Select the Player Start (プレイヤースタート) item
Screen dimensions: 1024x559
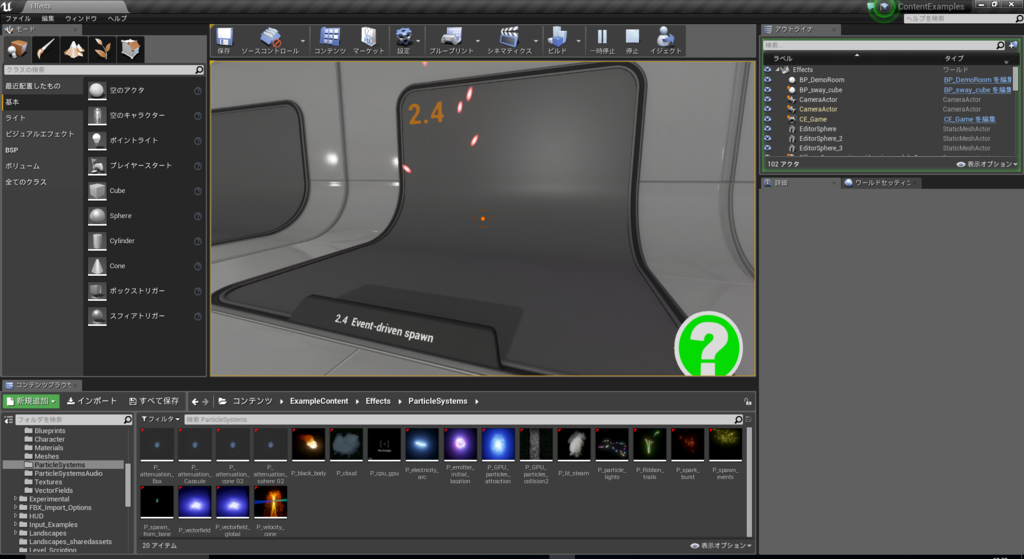point(144,166)
